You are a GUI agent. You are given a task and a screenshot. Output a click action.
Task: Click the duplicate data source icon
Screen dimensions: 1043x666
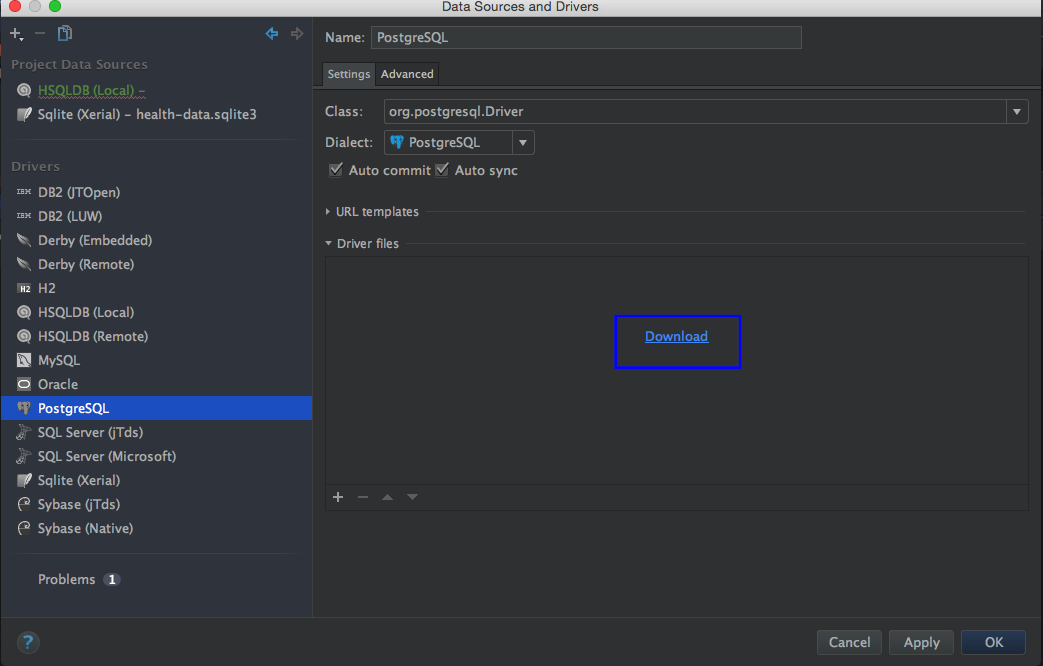(65, 33)
